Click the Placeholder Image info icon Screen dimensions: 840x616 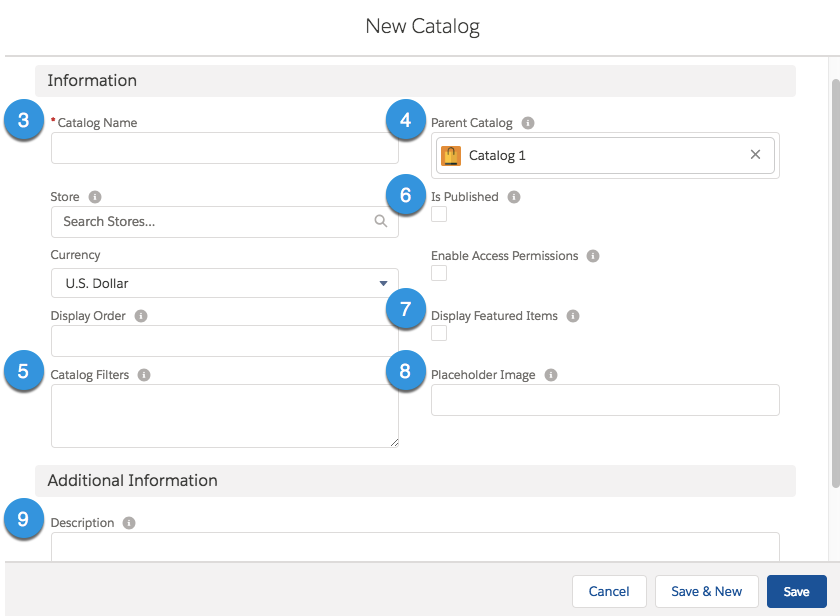(551, 375)
